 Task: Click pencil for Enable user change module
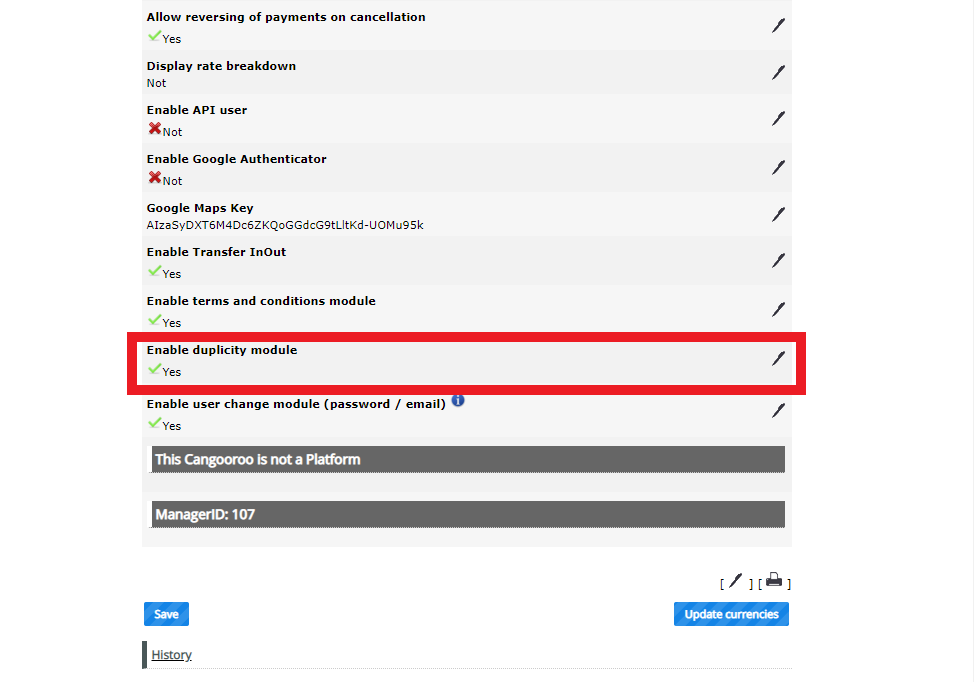pos(778,411)
